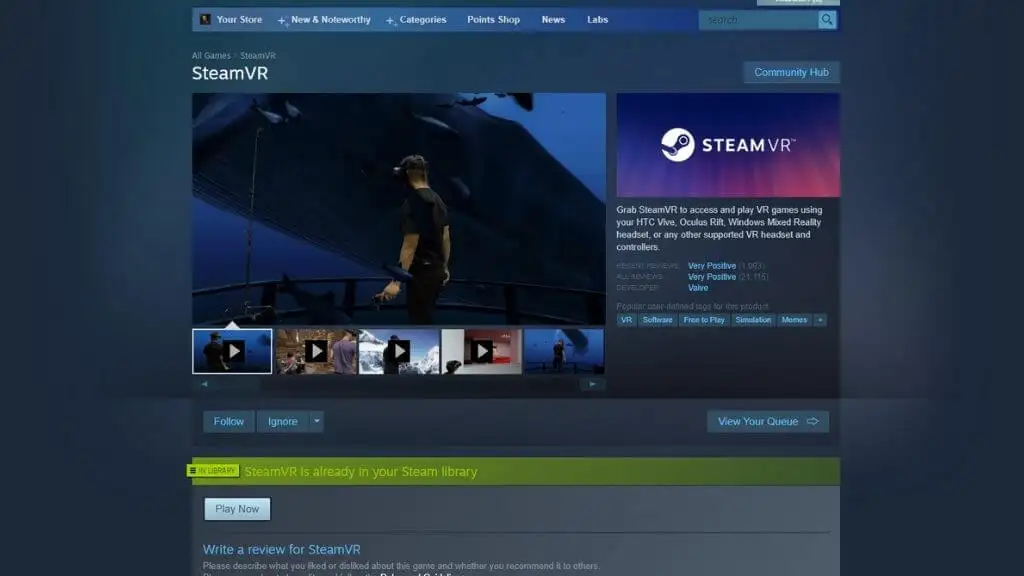
Task: Play the second video thumbnail with two people
Action: point(316,351)
